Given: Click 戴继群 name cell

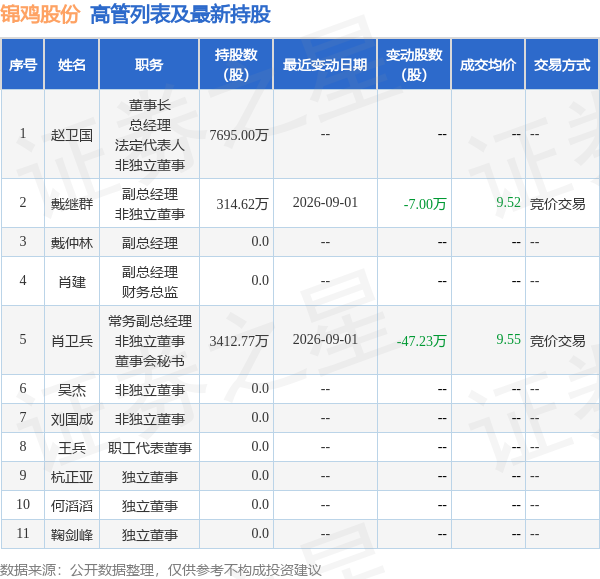Looking at the screenshot, I should pos(72,204).
